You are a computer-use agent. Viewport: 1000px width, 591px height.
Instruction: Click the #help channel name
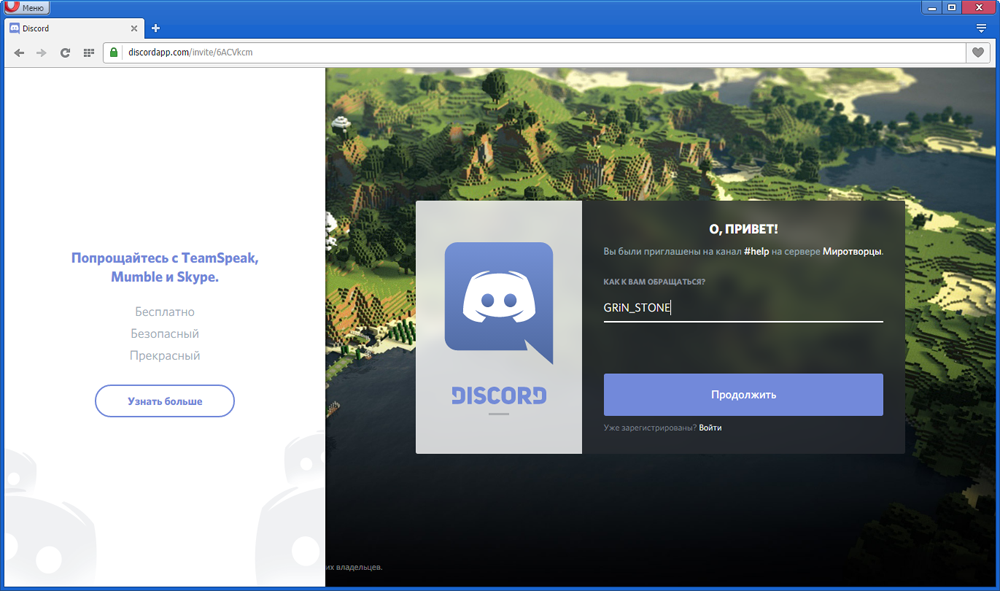[x=756, y=252]
